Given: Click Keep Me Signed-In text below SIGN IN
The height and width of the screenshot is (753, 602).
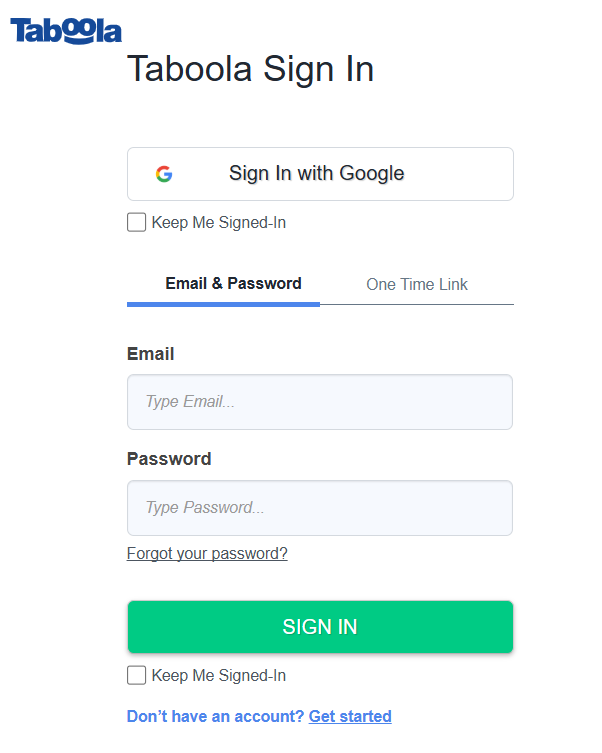Looking at the screenshot, I should (x=219, y=675).
